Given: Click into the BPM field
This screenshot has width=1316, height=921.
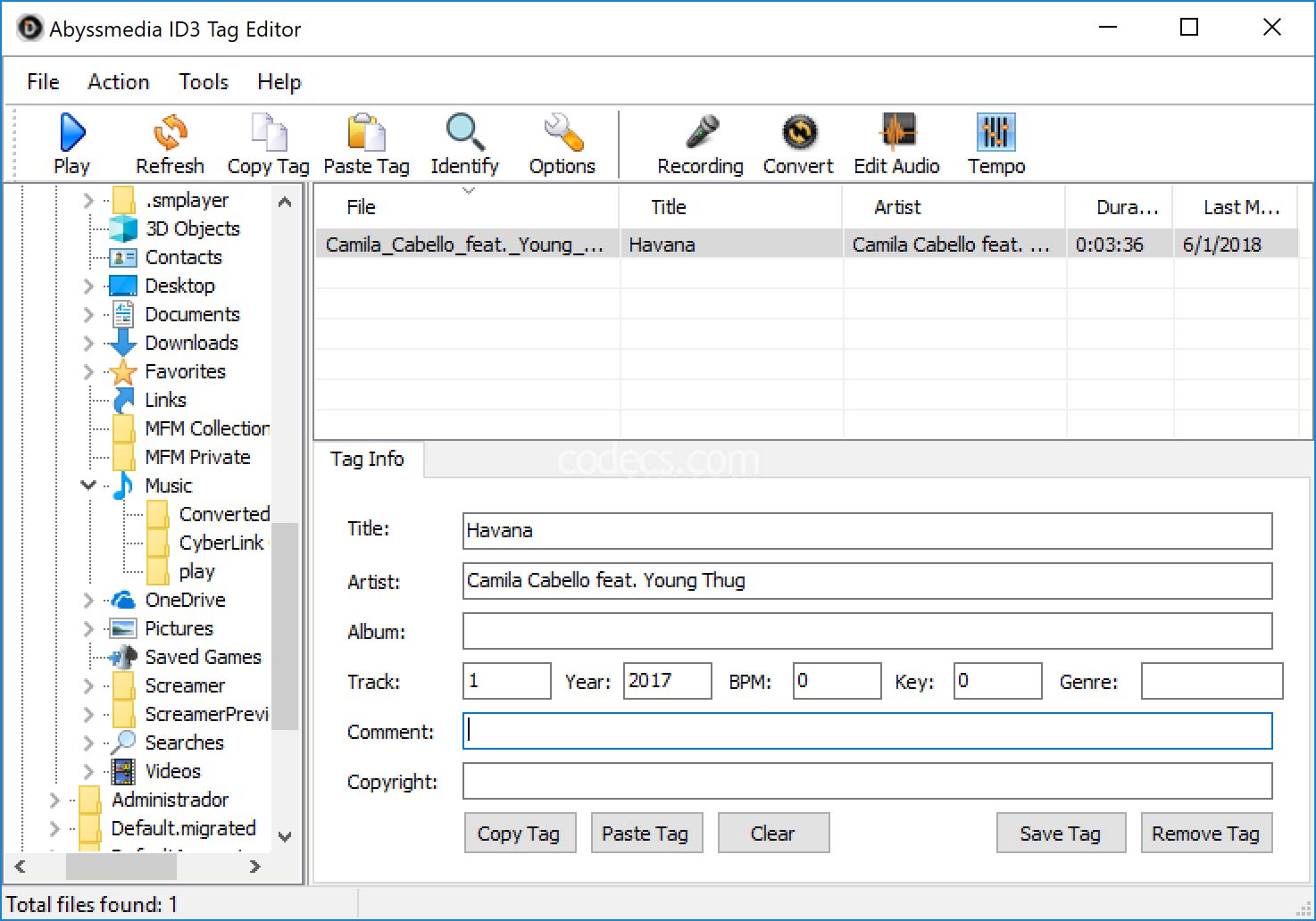Looking at the screenshot, I should [x=837, y=681].
